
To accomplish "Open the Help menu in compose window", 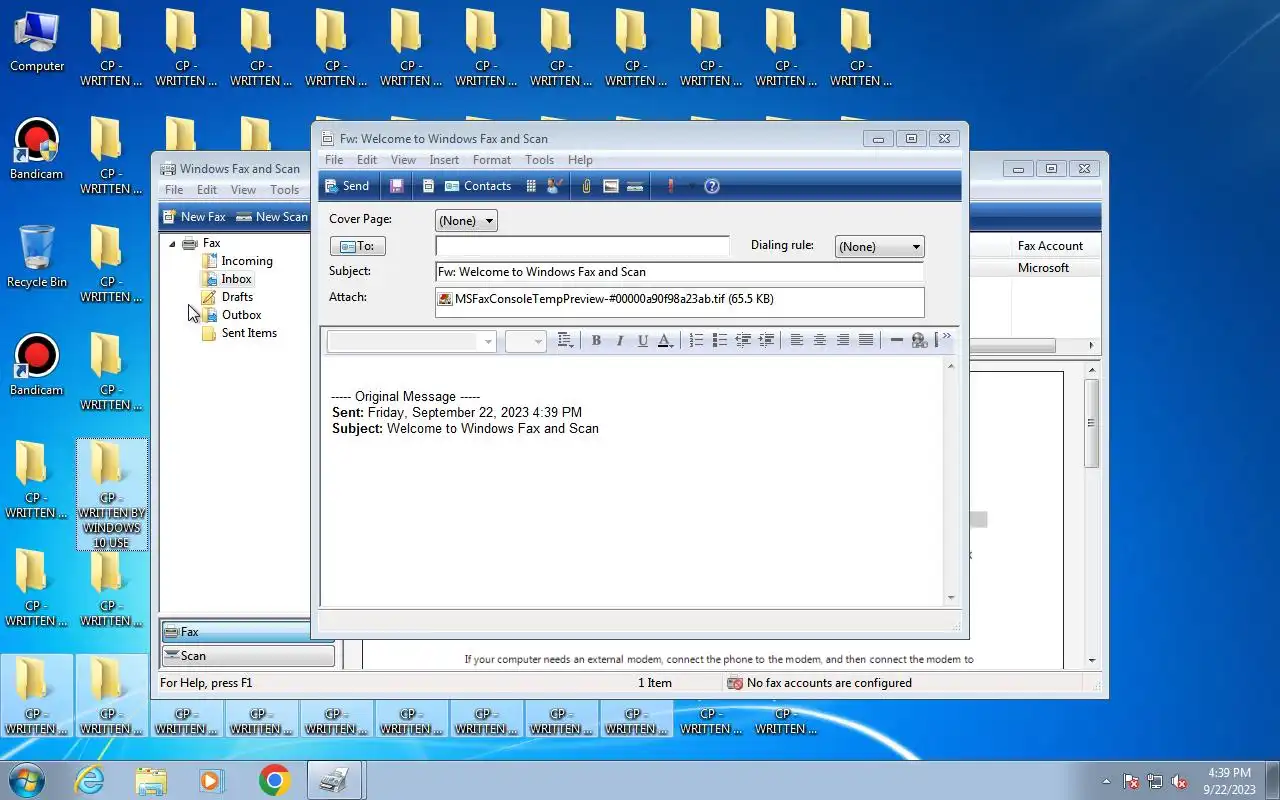I will (580, 160).
